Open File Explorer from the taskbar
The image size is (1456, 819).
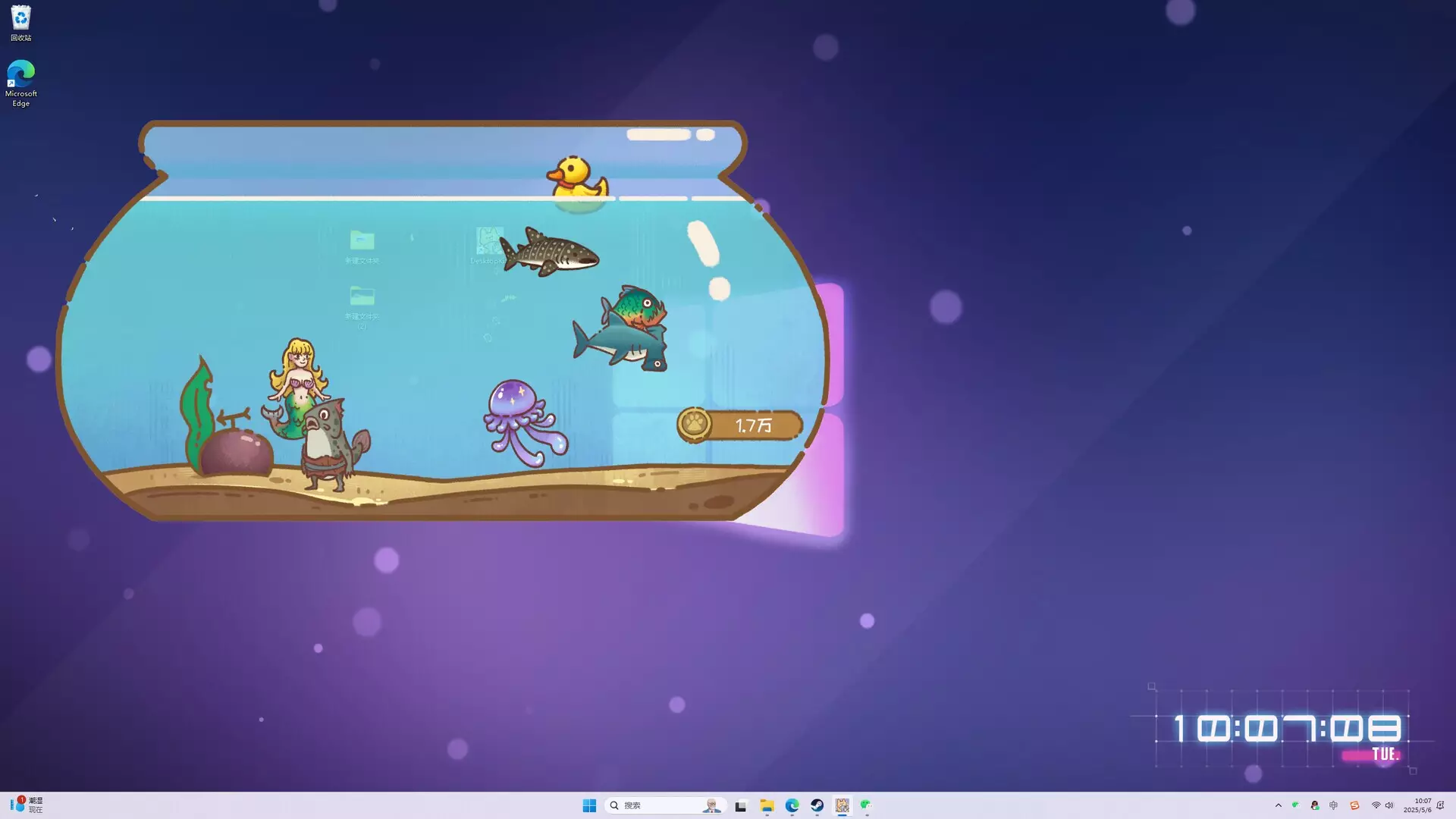(767, 805)
